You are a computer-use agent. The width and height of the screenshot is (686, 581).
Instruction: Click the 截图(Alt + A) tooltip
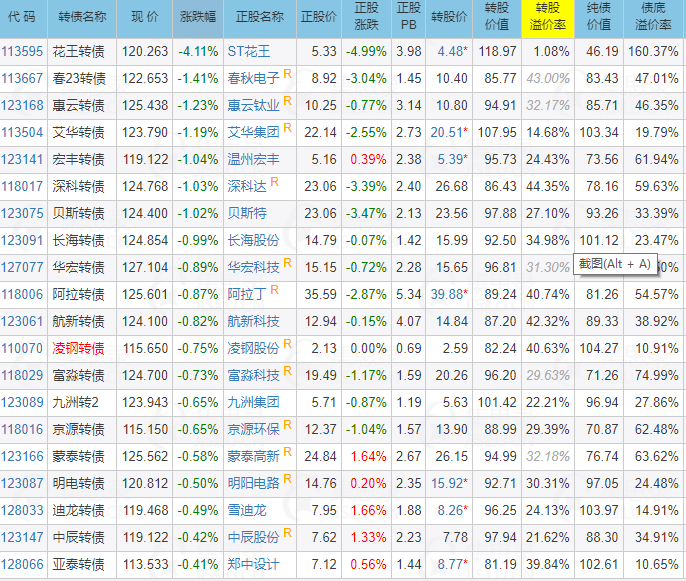click(614, 264)
